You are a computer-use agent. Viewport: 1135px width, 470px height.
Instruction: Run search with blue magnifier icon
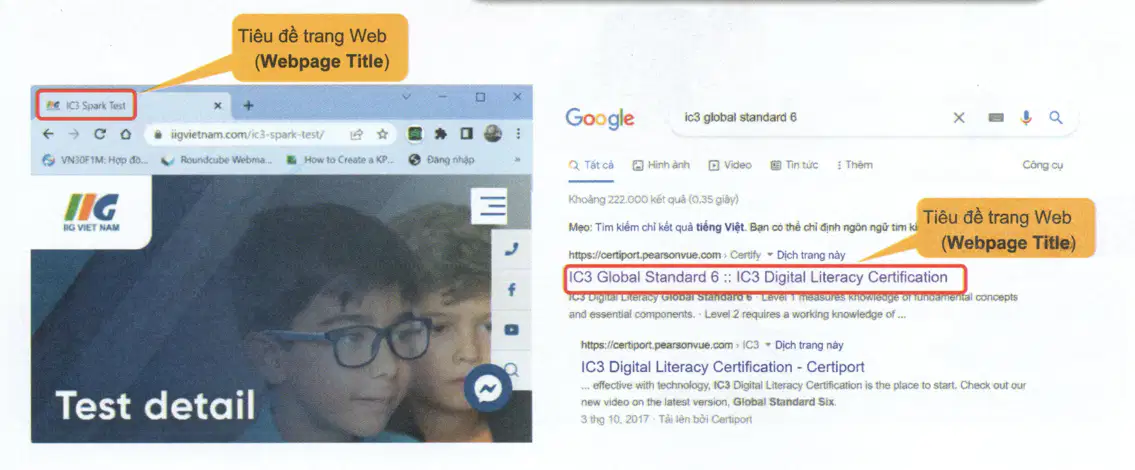point(1056,118)
